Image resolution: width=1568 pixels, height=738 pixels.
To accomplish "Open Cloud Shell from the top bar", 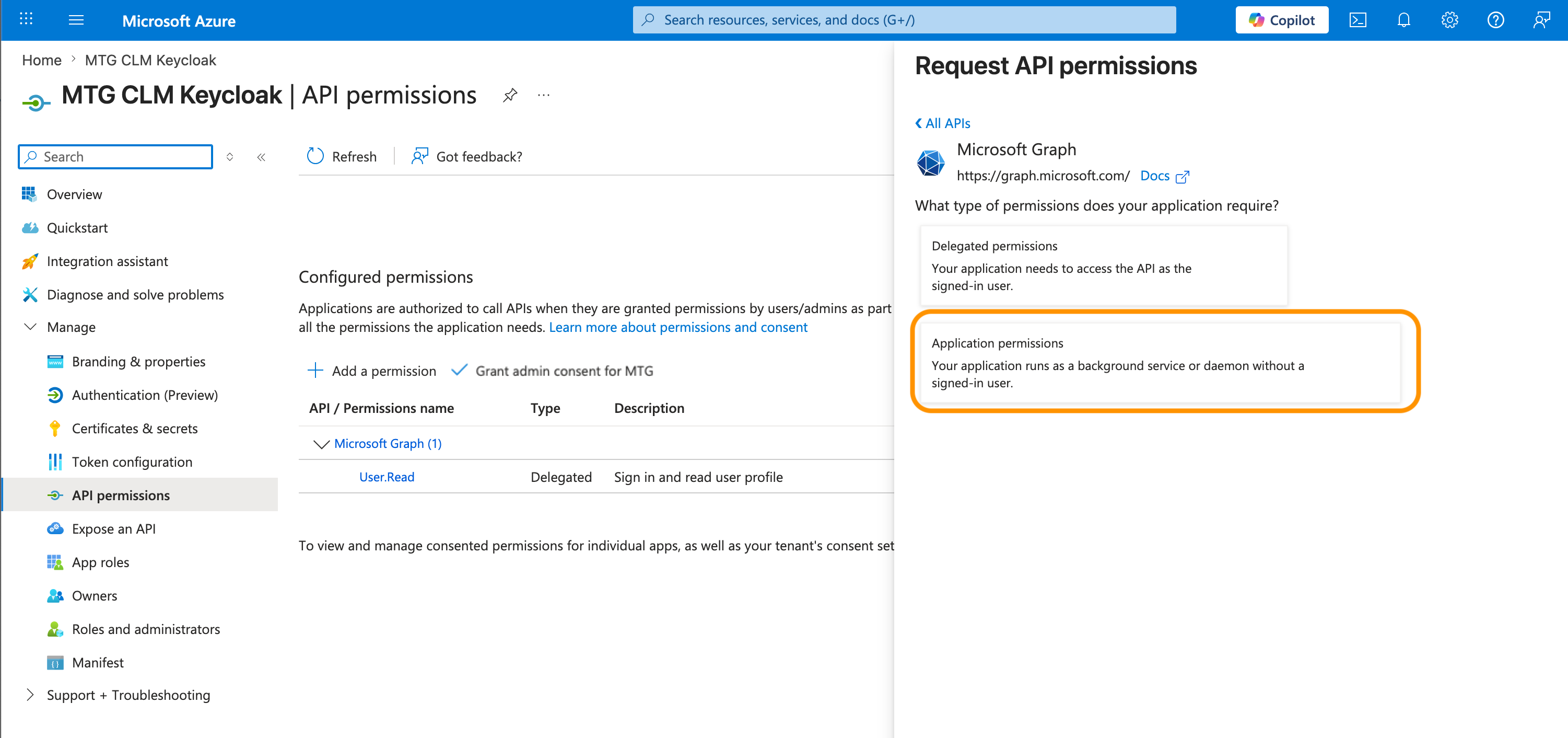I will click(x=1358, y=20).
